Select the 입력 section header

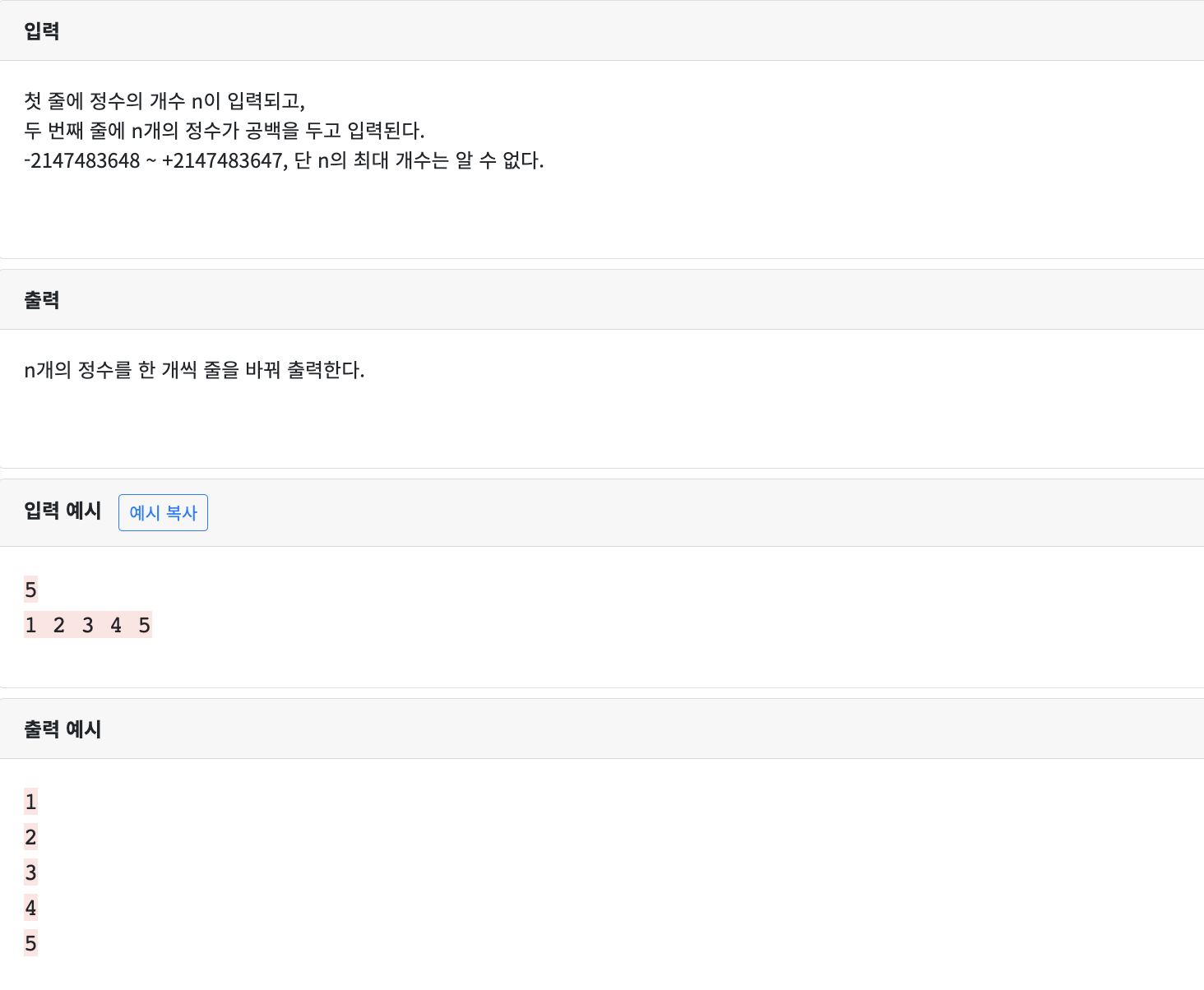(x=40, y=30)
